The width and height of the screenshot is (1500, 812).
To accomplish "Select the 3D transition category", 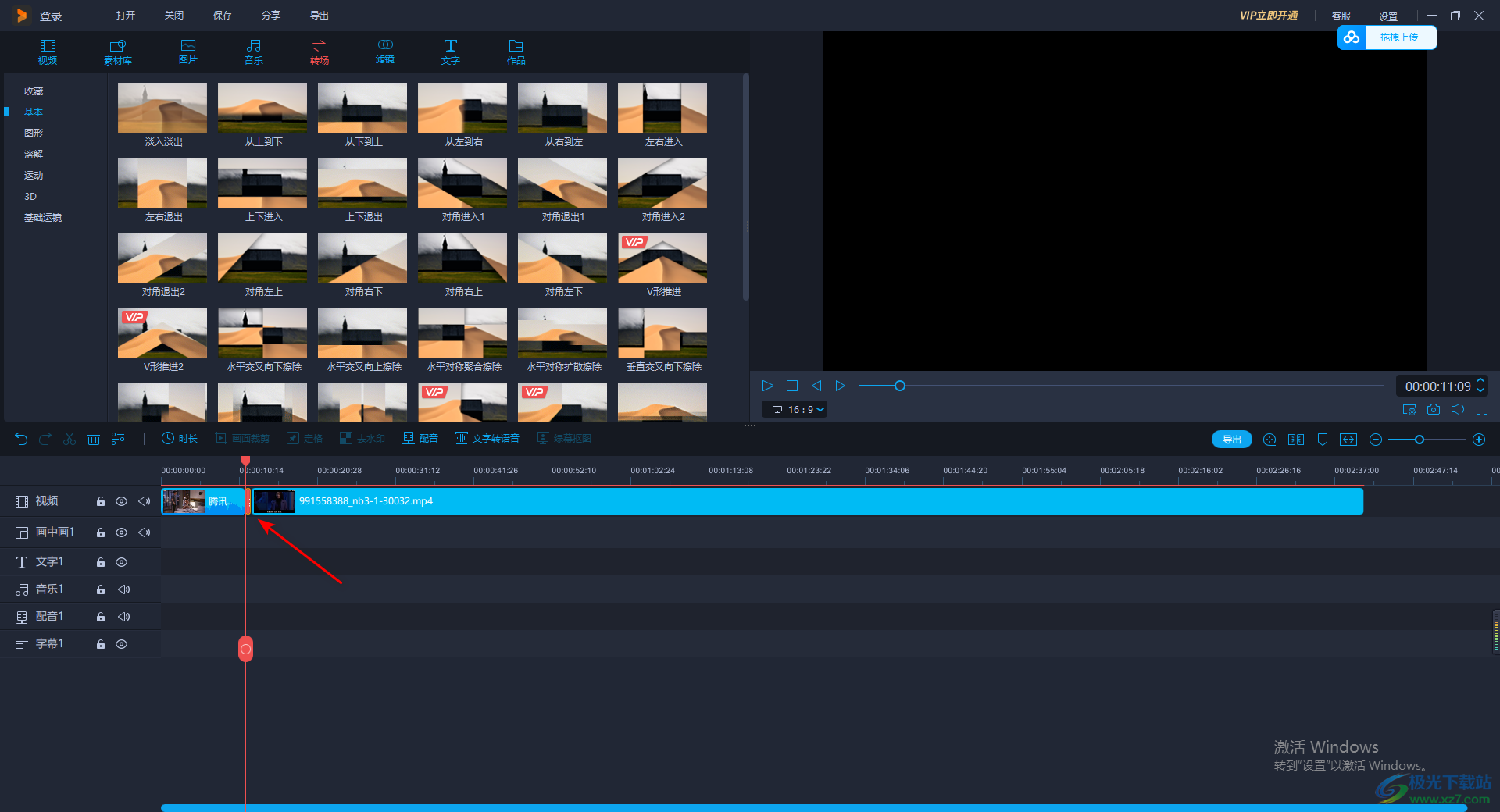I will point(30,197).
